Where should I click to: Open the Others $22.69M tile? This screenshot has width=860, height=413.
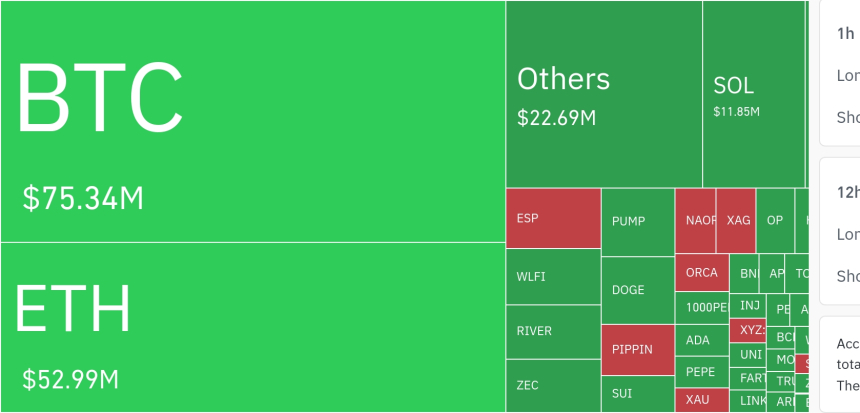[x=603, y=94]
